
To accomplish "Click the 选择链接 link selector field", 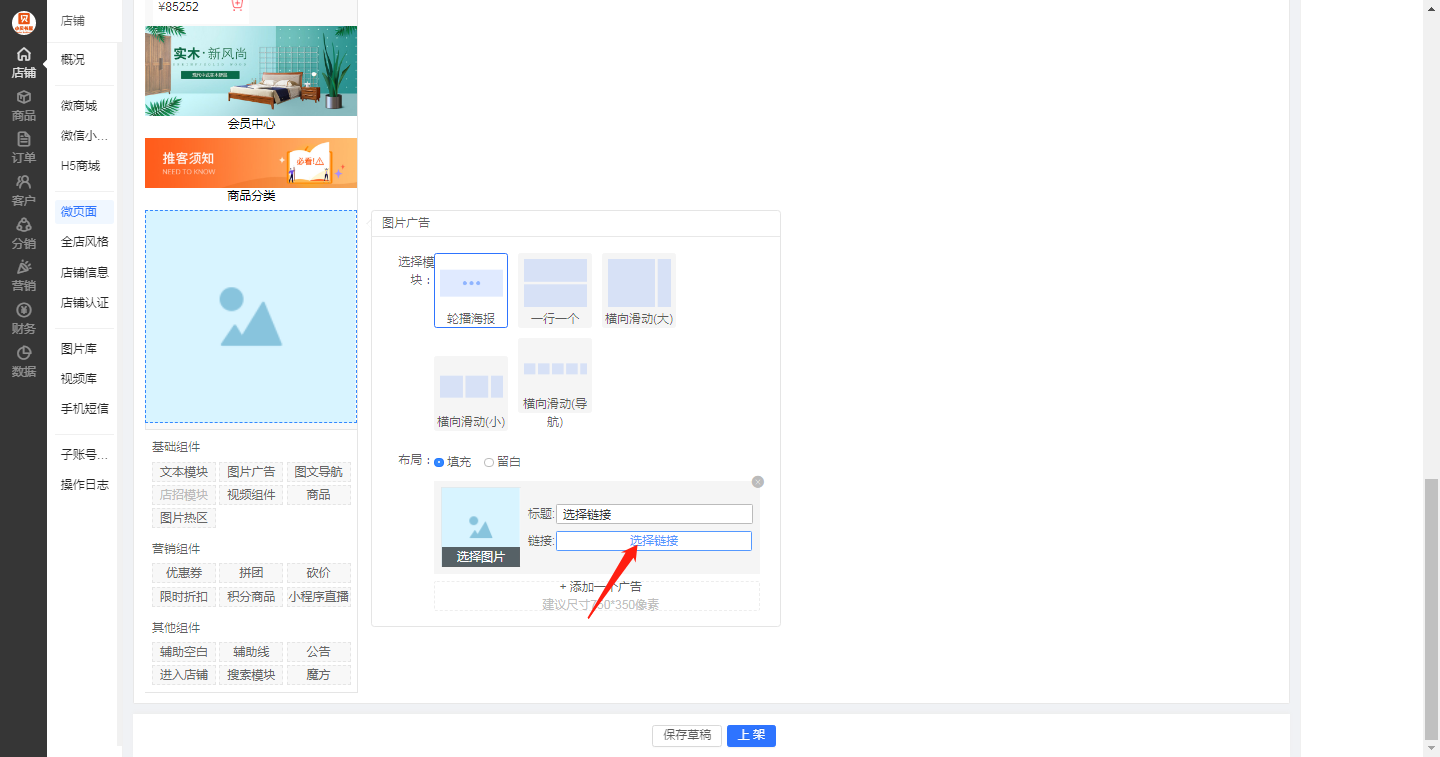I will [653, 541].
